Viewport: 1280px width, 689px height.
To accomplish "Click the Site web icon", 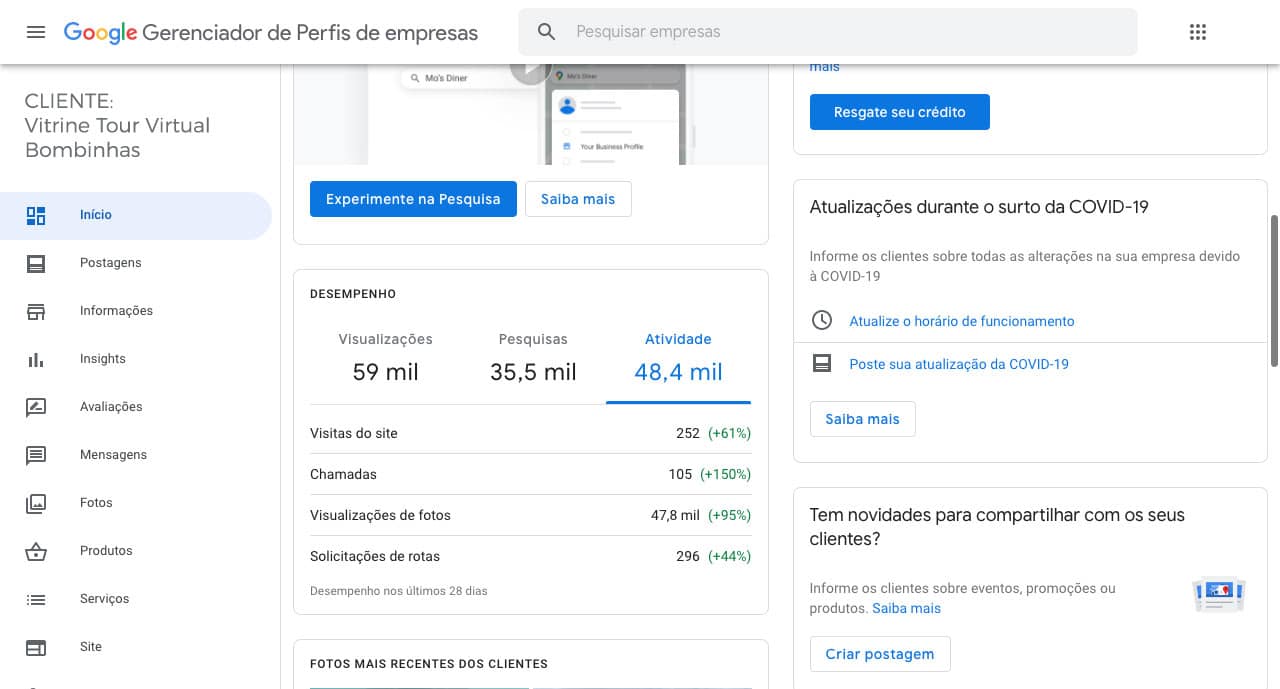I will click(x=36, y=647).
